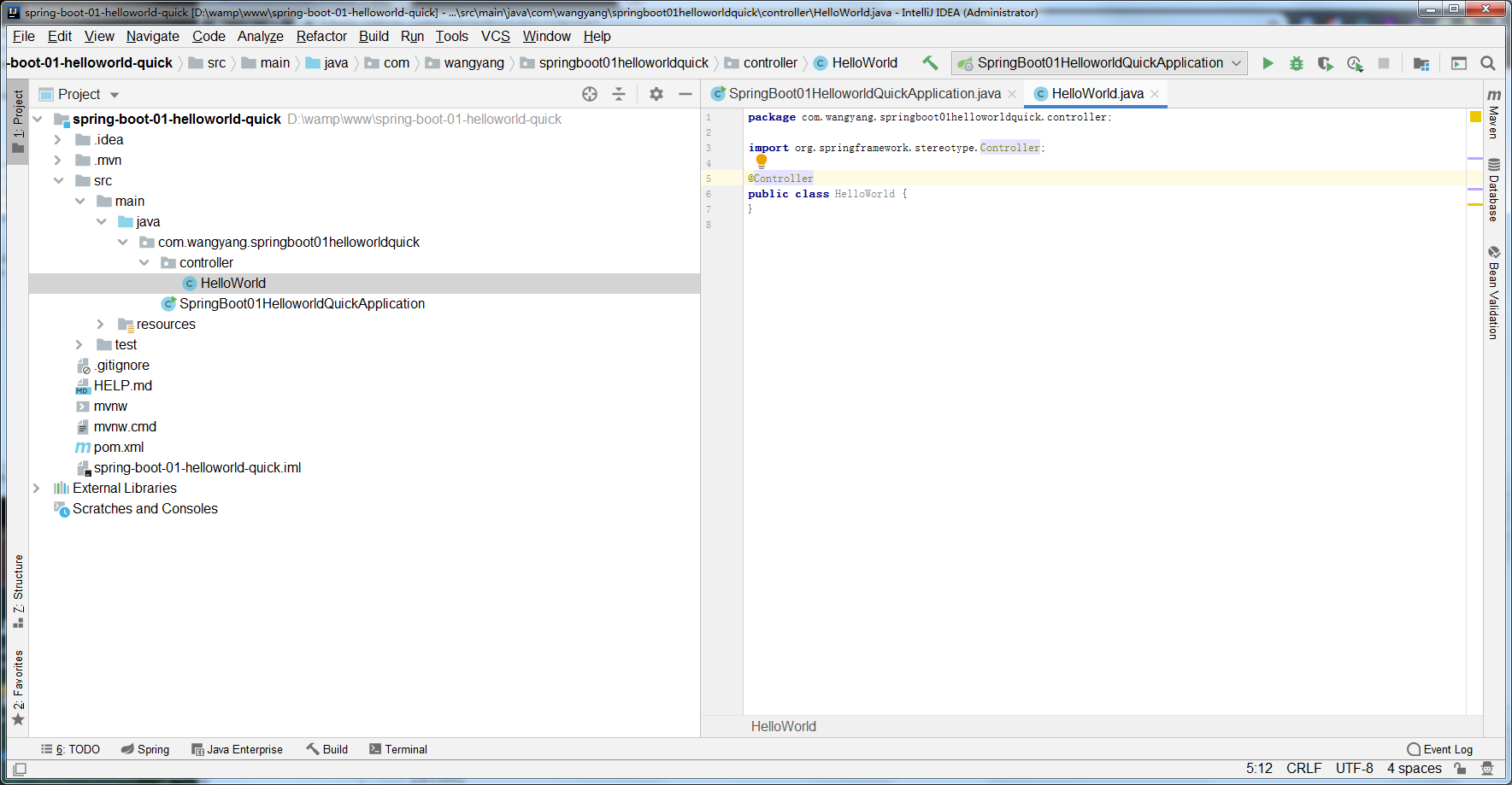Image resolution: width=1512 pixels, height=785 pixels.
Task: Toggle the Java Enterprise tool window
Action: click(237, 749)
